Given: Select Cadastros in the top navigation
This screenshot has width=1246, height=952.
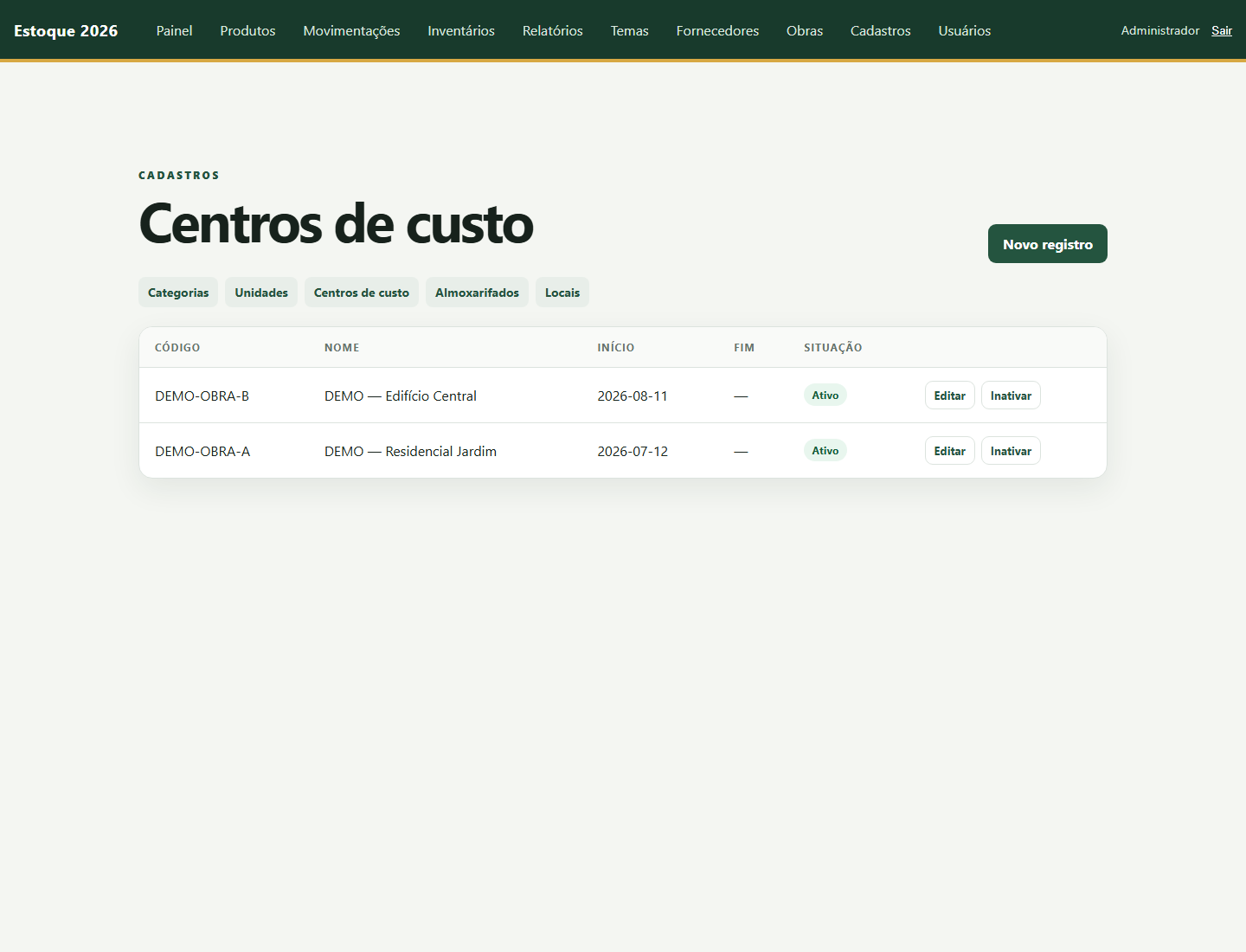Looking at the screenshot, I should coord(881,30).
